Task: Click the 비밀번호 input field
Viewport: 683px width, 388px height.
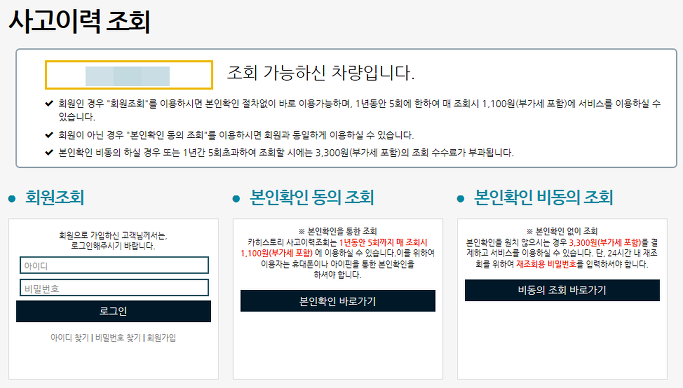Action: [x=114, y=288]
